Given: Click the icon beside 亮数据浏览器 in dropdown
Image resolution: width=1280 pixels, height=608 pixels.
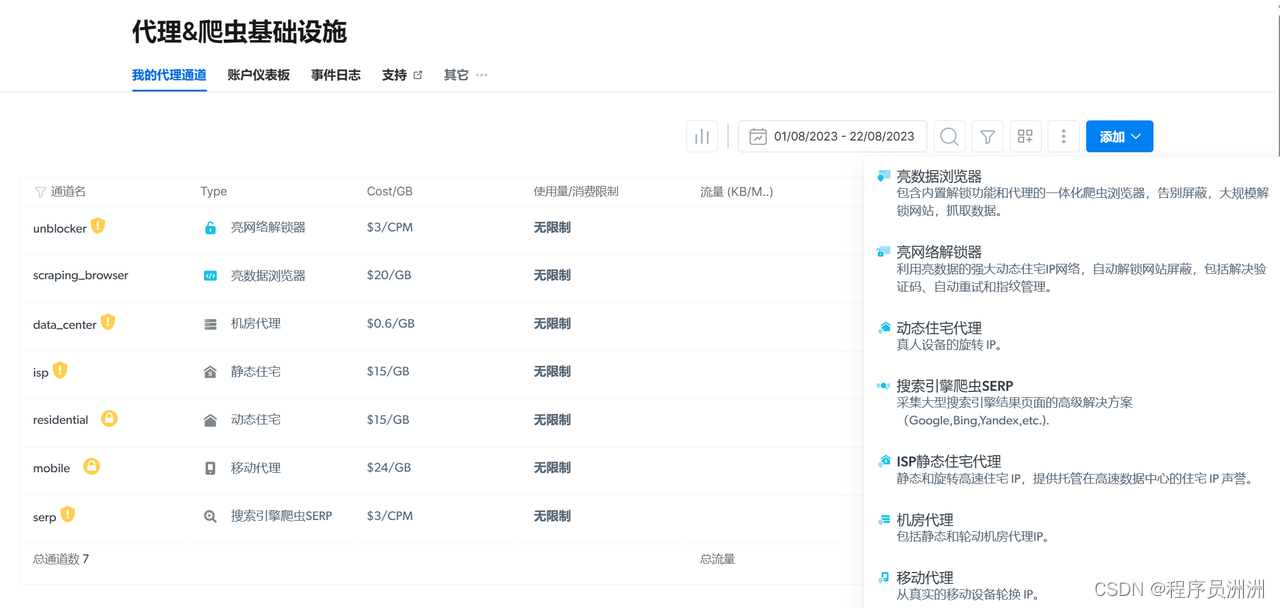Looking at the screenshot, I should pos(883,176).
